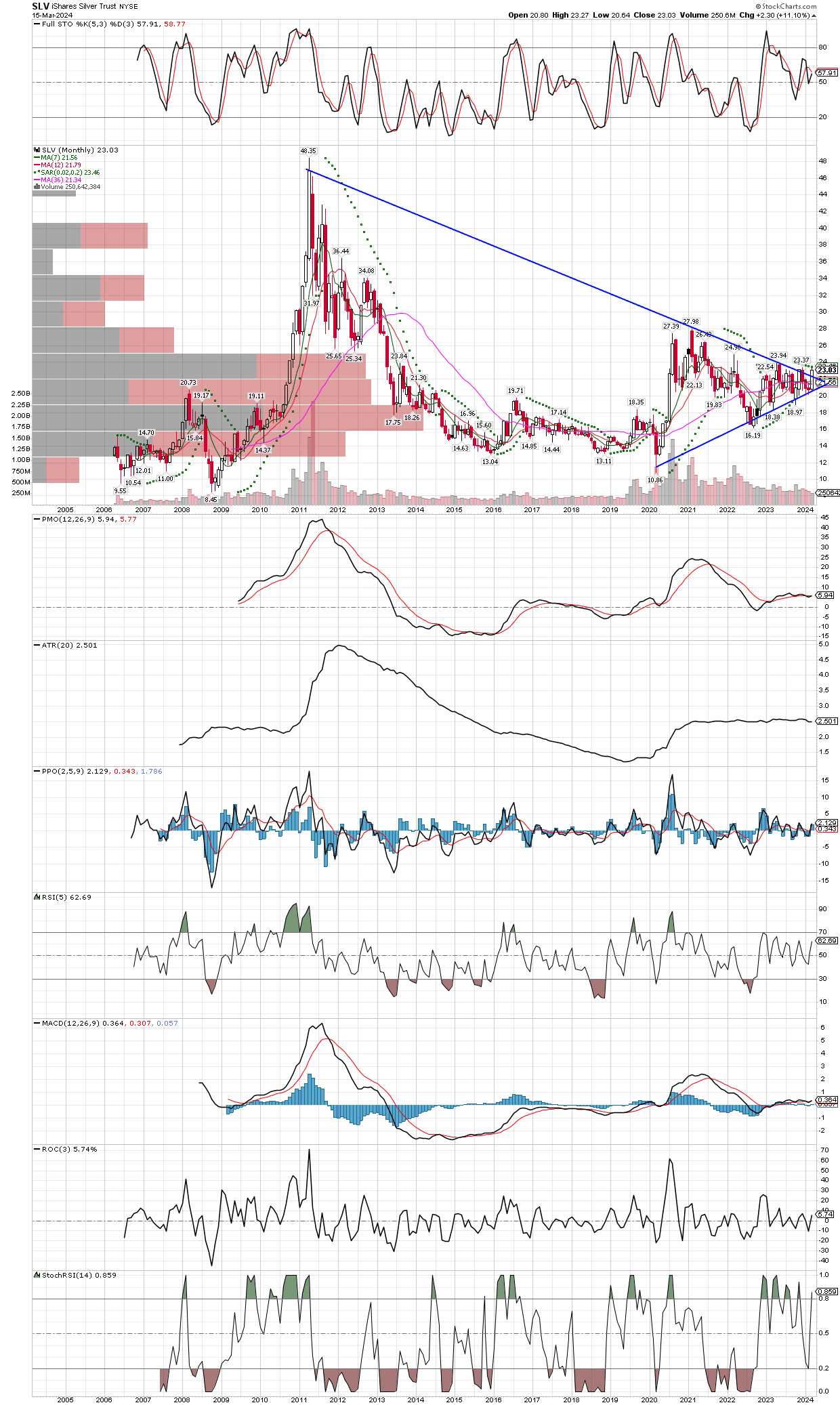
Task: Click the red line marker before MA(12)
Action: (x=37, y=165)
